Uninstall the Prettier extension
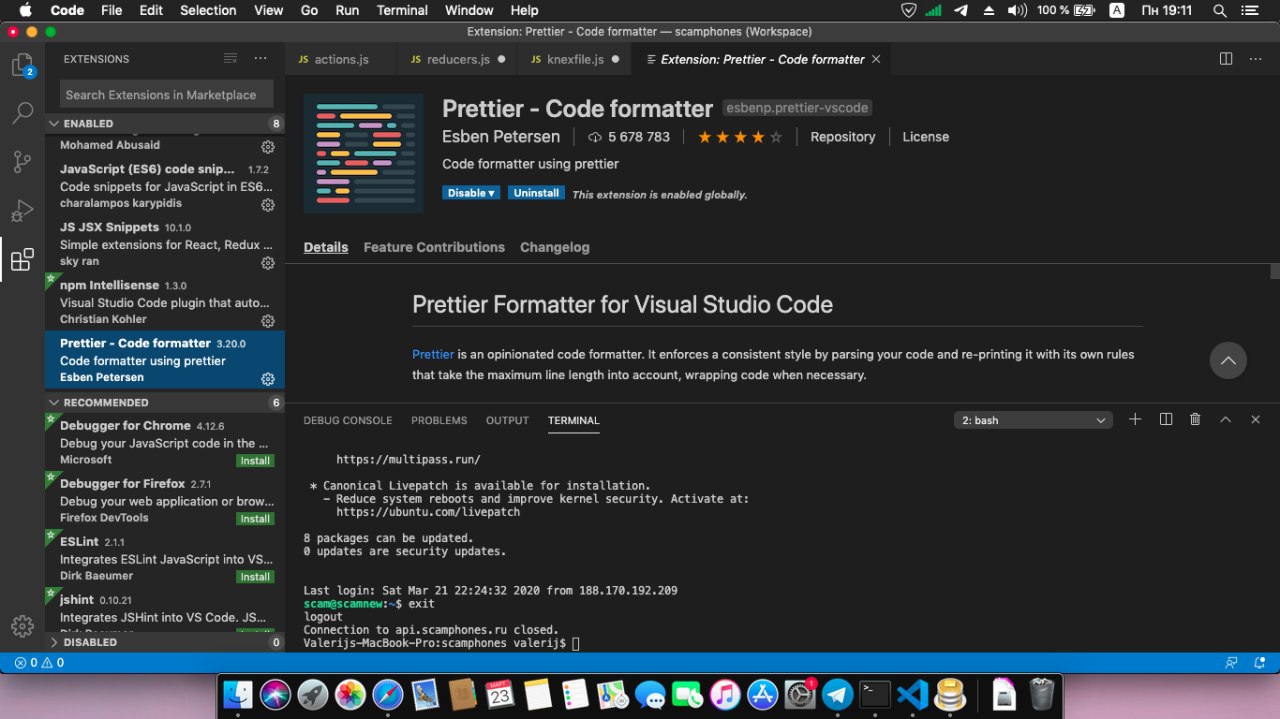Viewport: 1280px width, 719px height. 536,193
